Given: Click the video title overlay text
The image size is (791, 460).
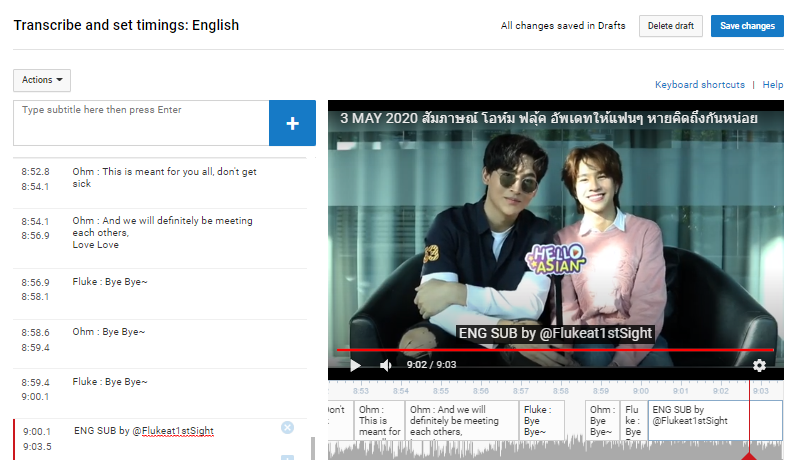Looking at the screenshot, I should pos(548,118).
